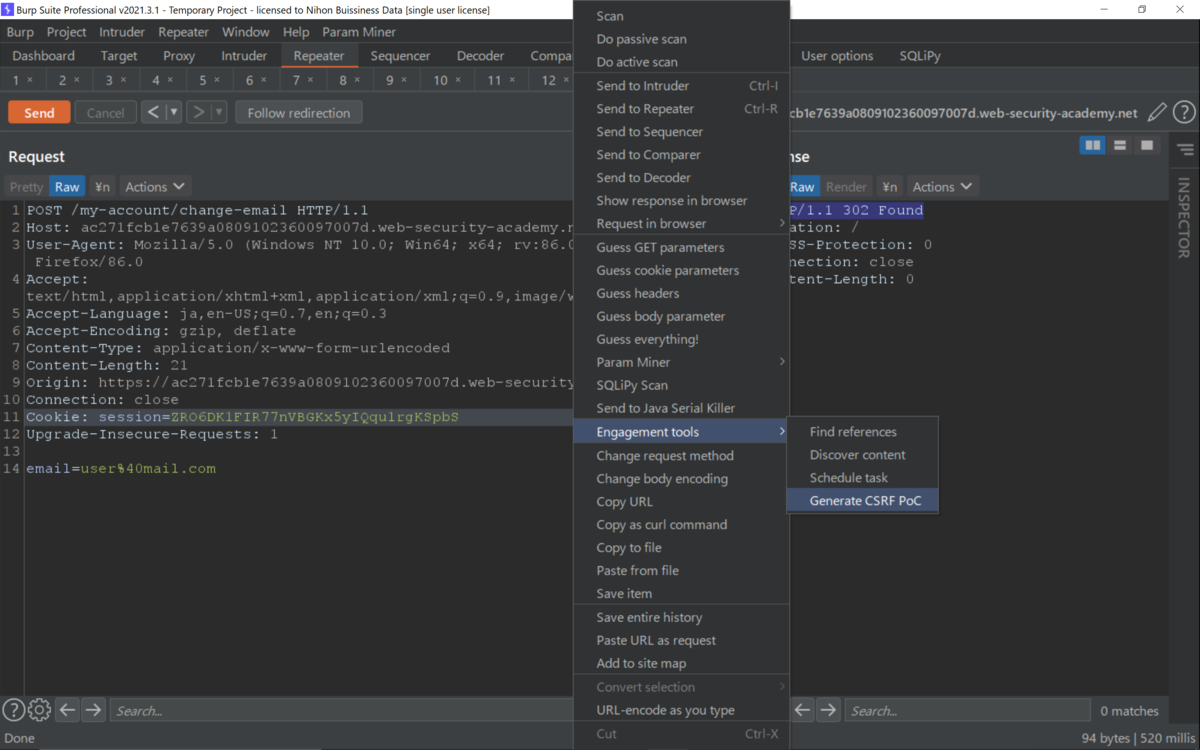Close Repeater tab 9

[x=404, y=80]
